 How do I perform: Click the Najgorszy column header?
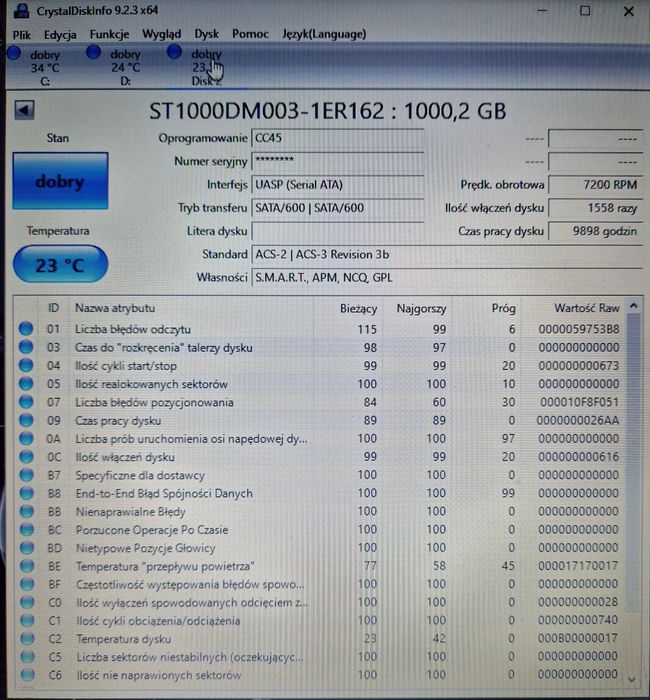pyautogui.click(x=418, y=308)
